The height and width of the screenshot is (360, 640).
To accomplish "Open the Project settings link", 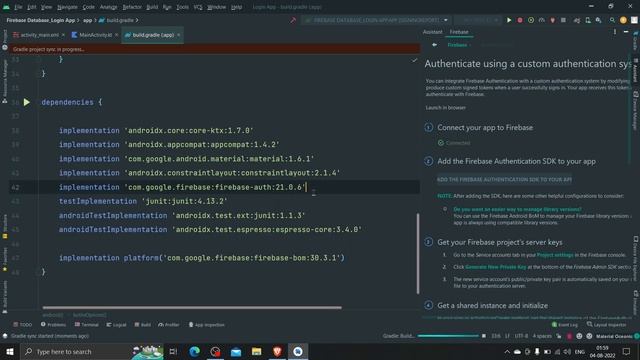I will [x=555, y=255].
